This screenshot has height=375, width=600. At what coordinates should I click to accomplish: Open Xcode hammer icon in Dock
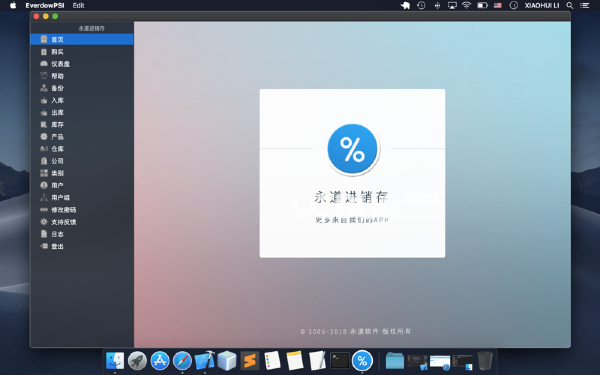(205, 360)
